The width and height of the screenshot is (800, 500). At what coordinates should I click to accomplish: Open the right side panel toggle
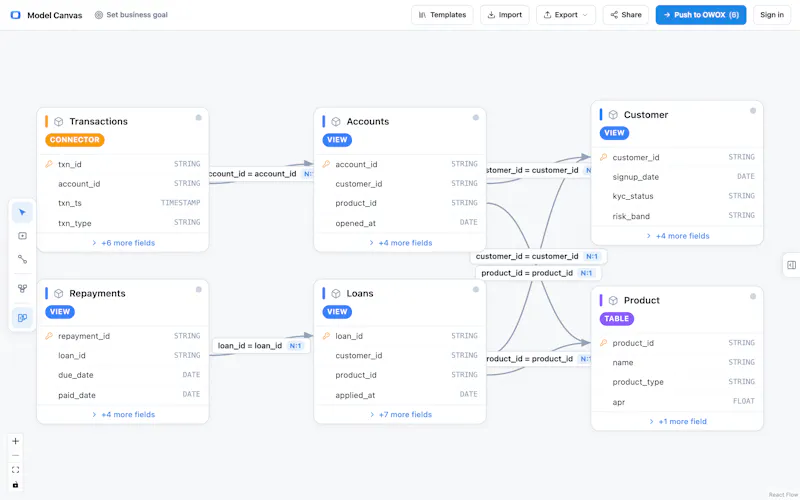(x=791, y=265)
